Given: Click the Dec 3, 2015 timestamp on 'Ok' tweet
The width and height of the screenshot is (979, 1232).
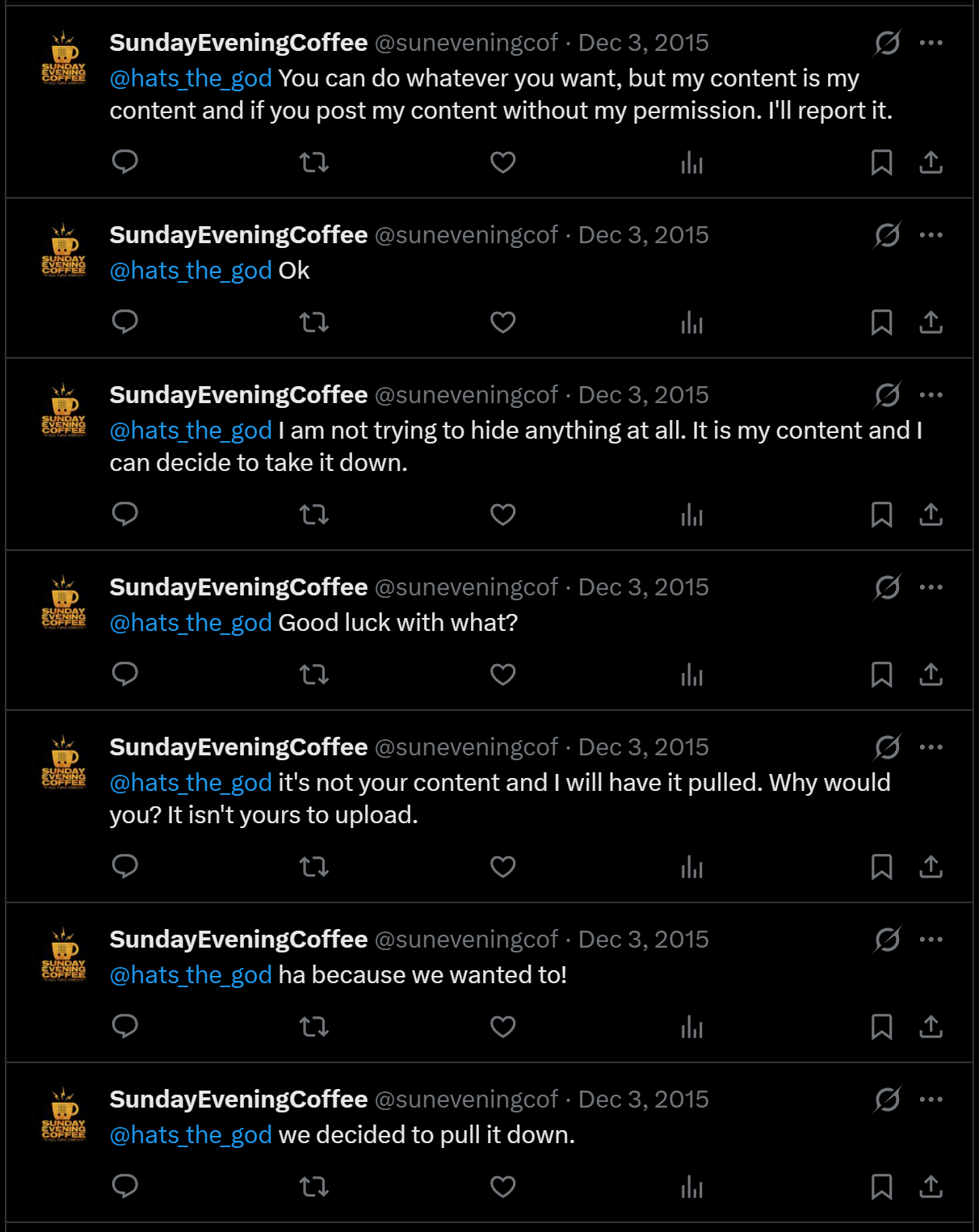Looking at the screenshot, I should [643, 235].
